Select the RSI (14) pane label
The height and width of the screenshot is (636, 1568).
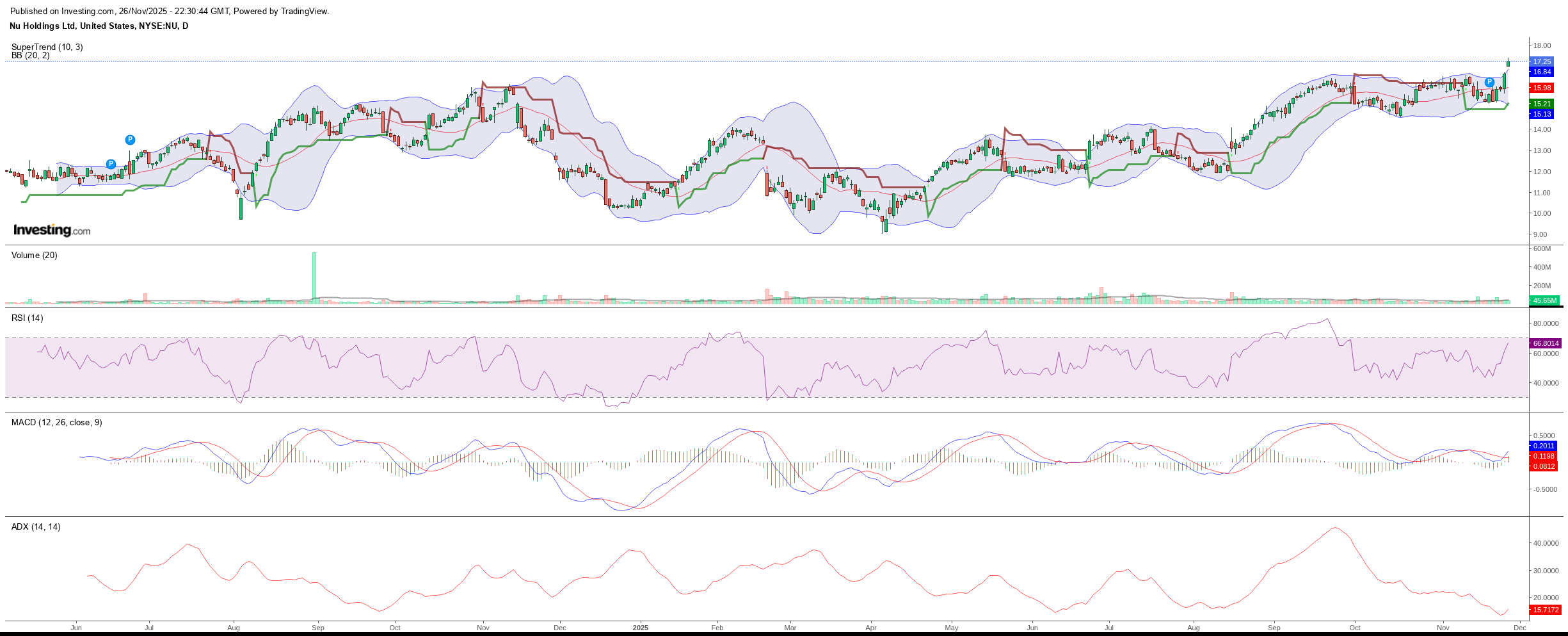(x=28, y=318)
